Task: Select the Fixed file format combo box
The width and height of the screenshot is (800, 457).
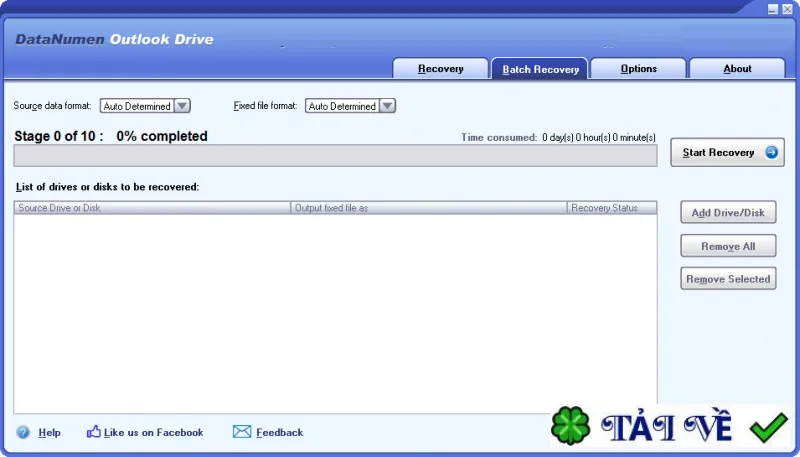Action: click(350, 106)
